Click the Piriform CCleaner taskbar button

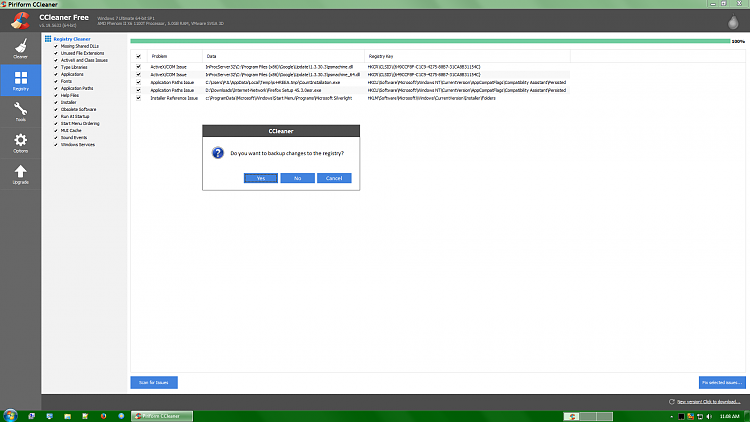(x=162, y=416)
